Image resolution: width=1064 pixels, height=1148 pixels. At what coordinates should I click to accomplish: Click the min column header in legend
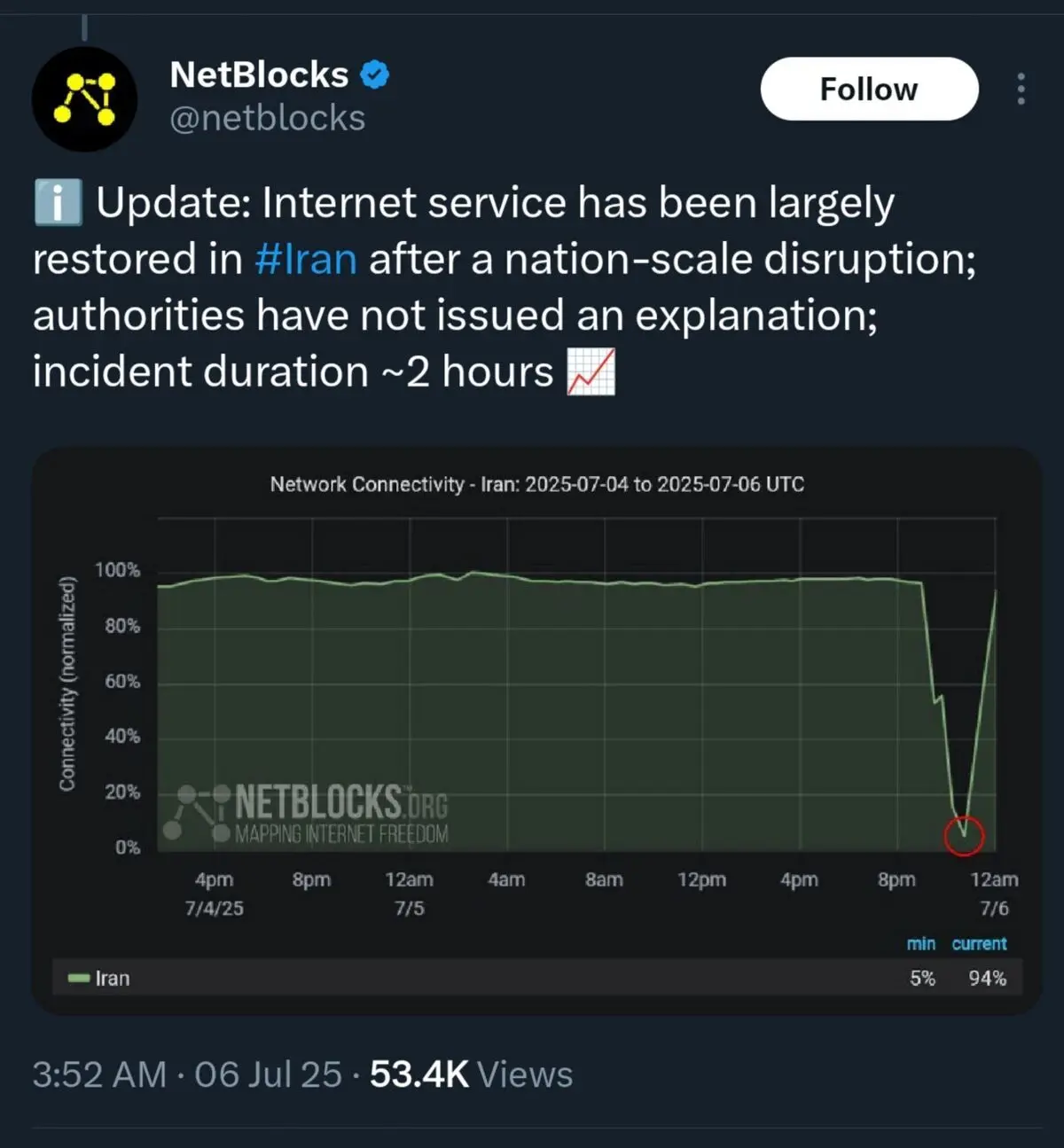tap(920, 944)
